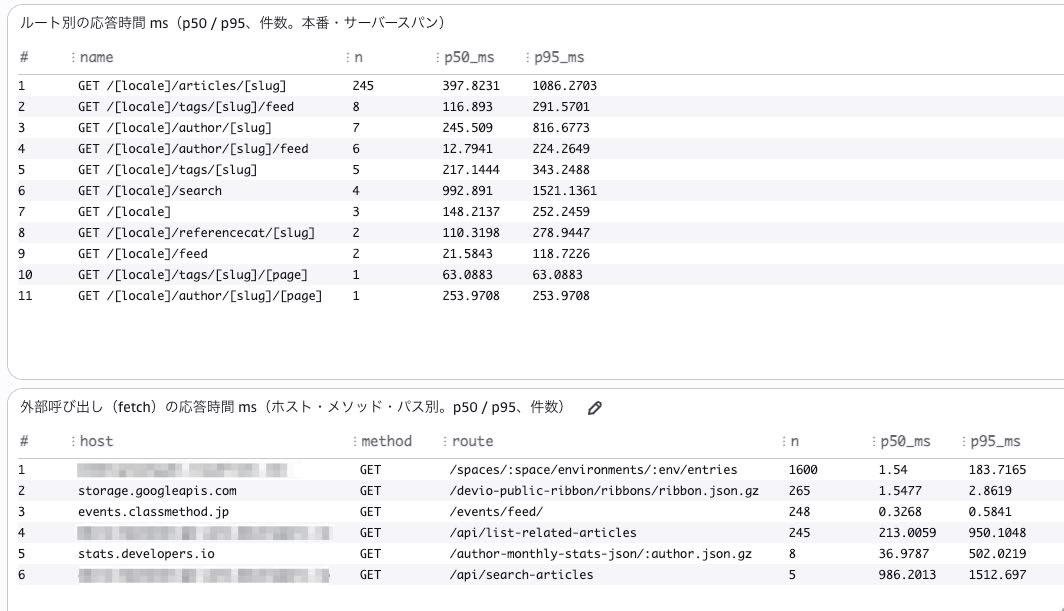
Task: Click the pencil edit icon beside fetch panel title
Action: point(594,408)
